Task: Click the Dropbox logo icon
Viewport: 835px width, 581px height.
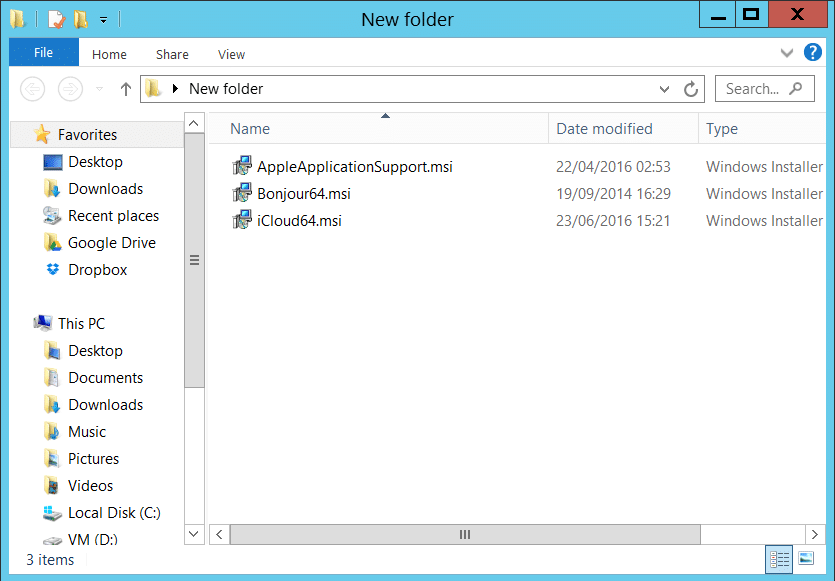Action: point(52,269)
